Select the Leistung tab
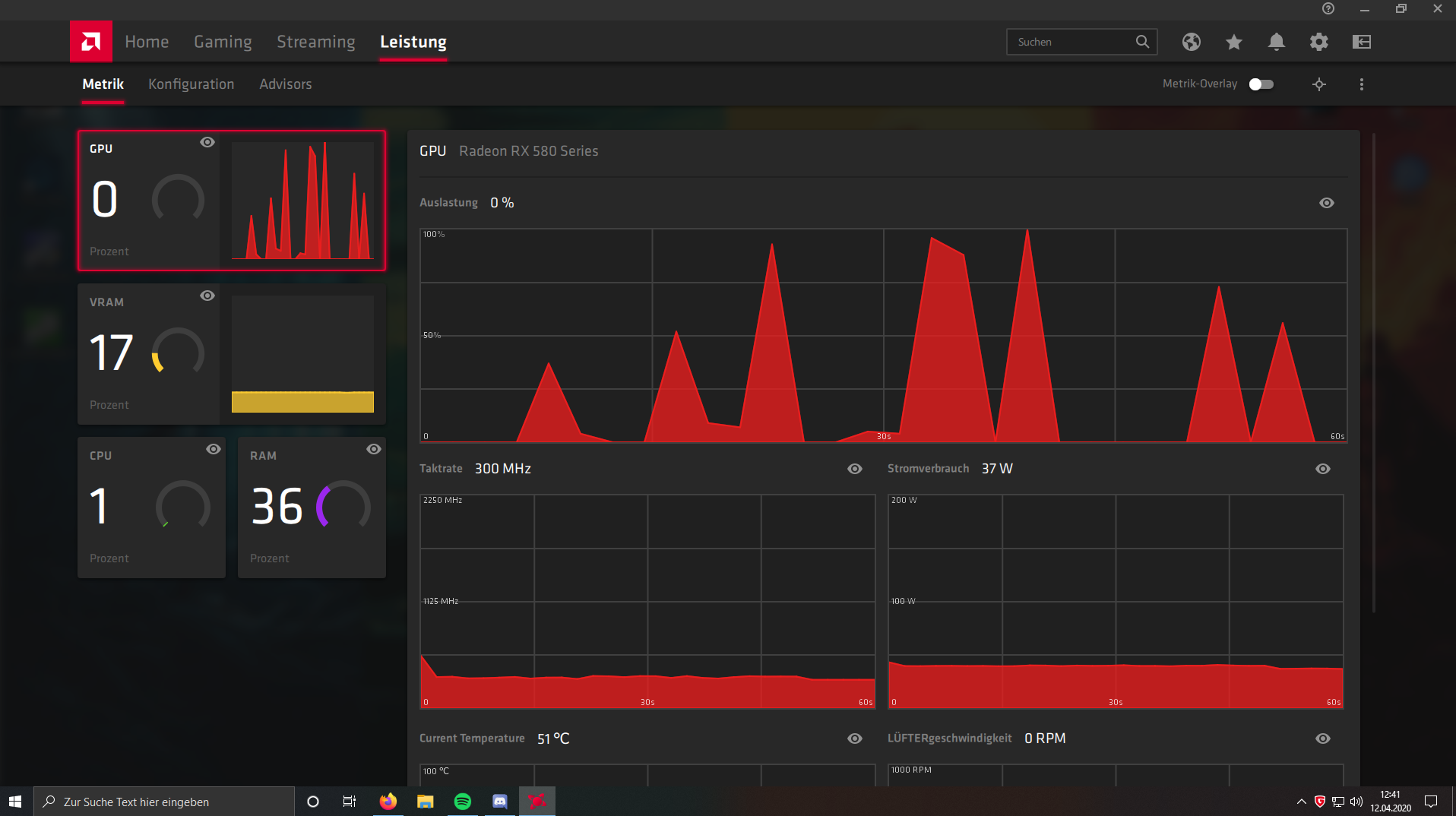Viewport: 1456px width, 816px height. tap(413, 42)
